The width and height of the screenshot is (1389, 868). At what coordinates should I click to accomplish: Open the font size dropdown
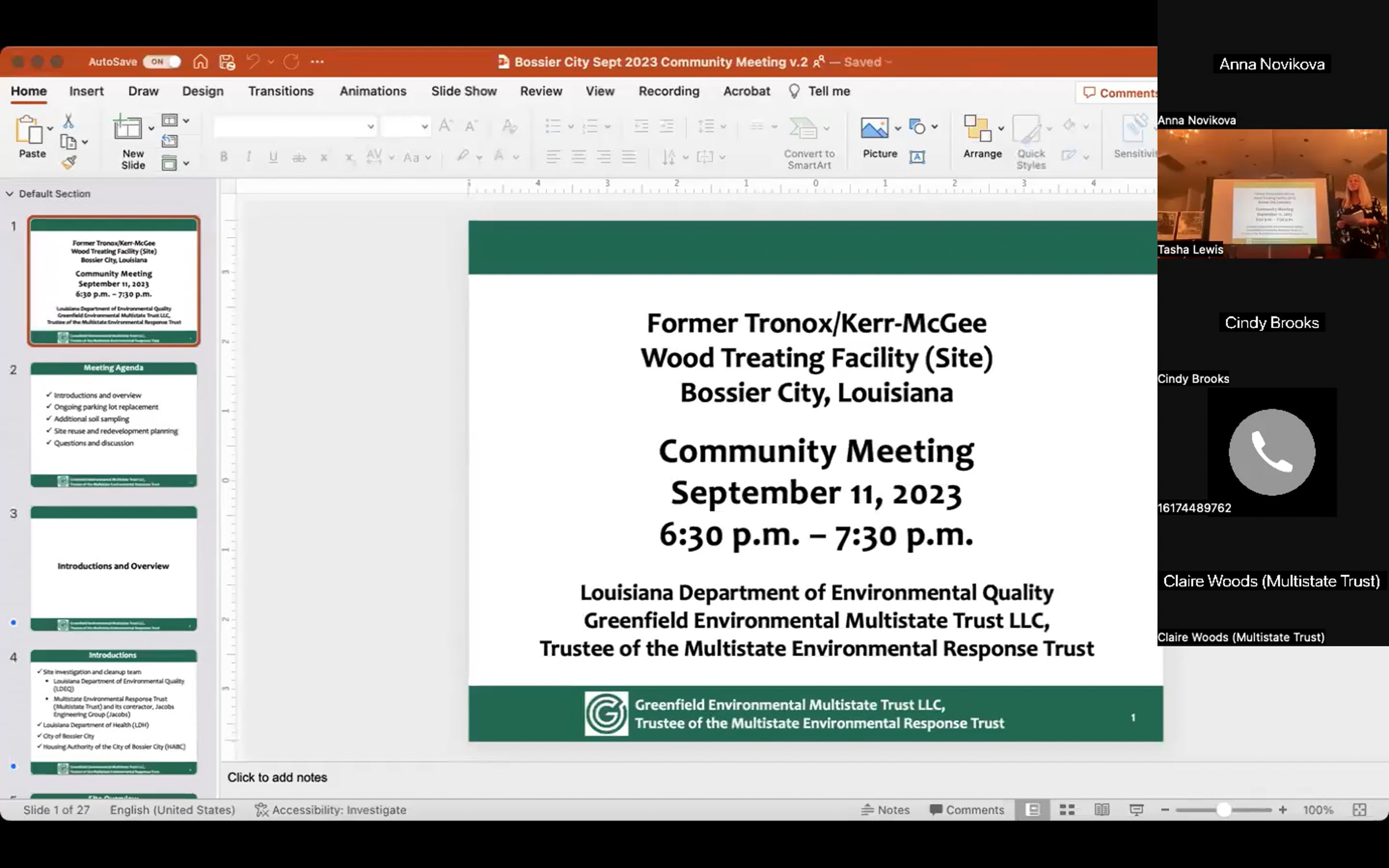(x=425, y=126)
